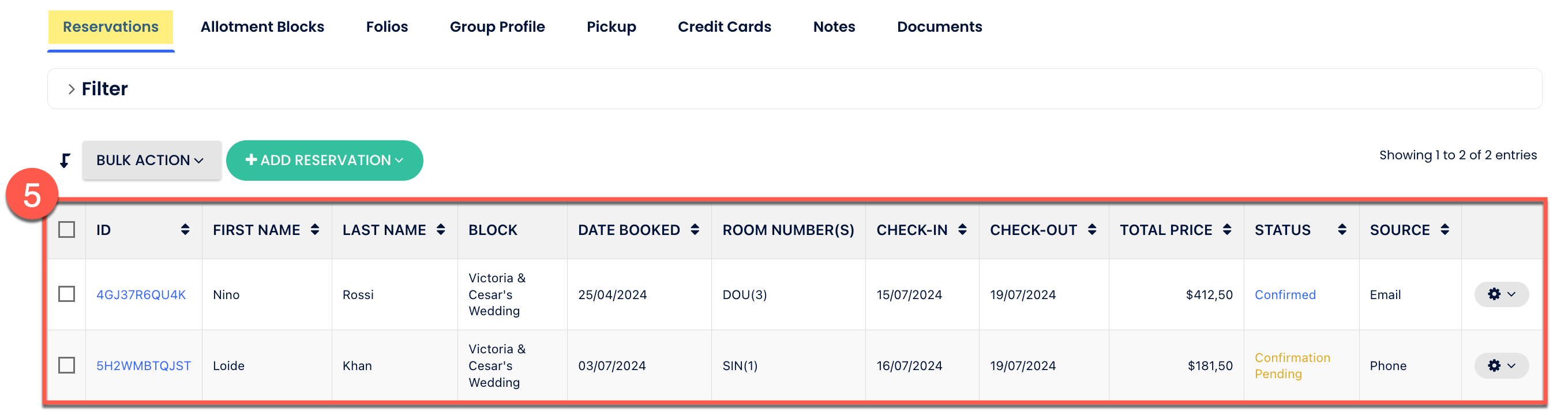The image size is (1568, 418).
Task: Sort by First Name column arrows
Action: tap(314, 230)
